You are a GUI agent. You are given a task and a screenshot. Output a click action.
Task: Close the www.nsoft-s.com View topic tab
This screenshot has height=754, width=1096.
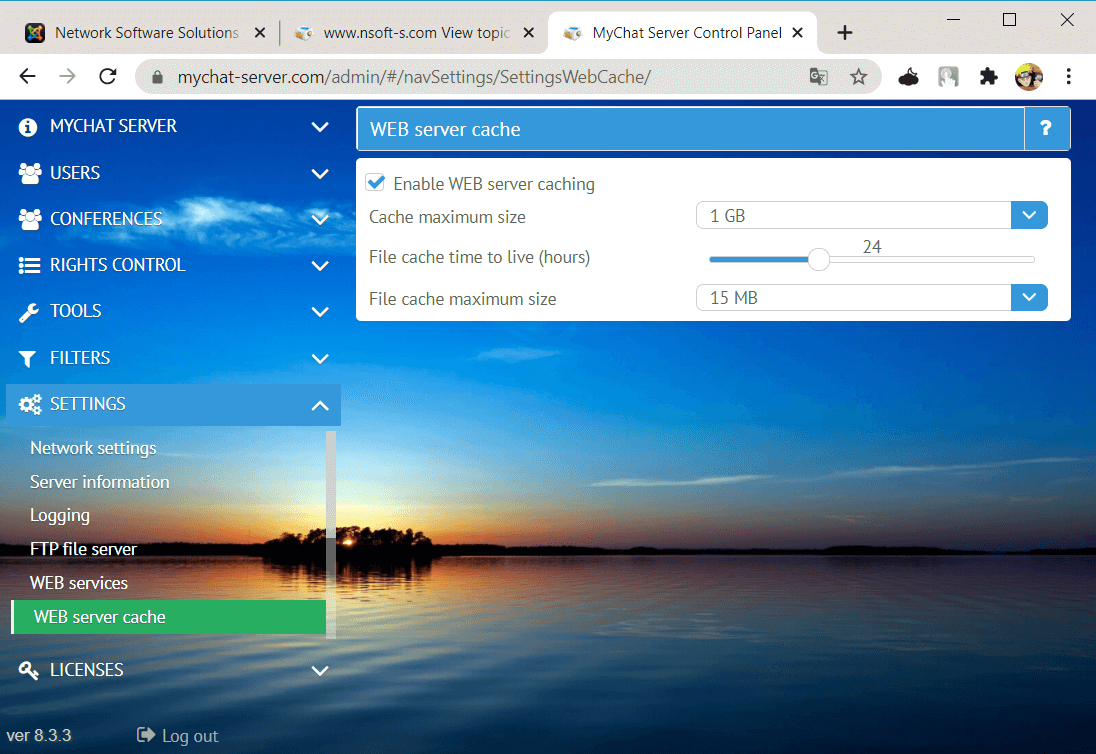coord(529,33)
